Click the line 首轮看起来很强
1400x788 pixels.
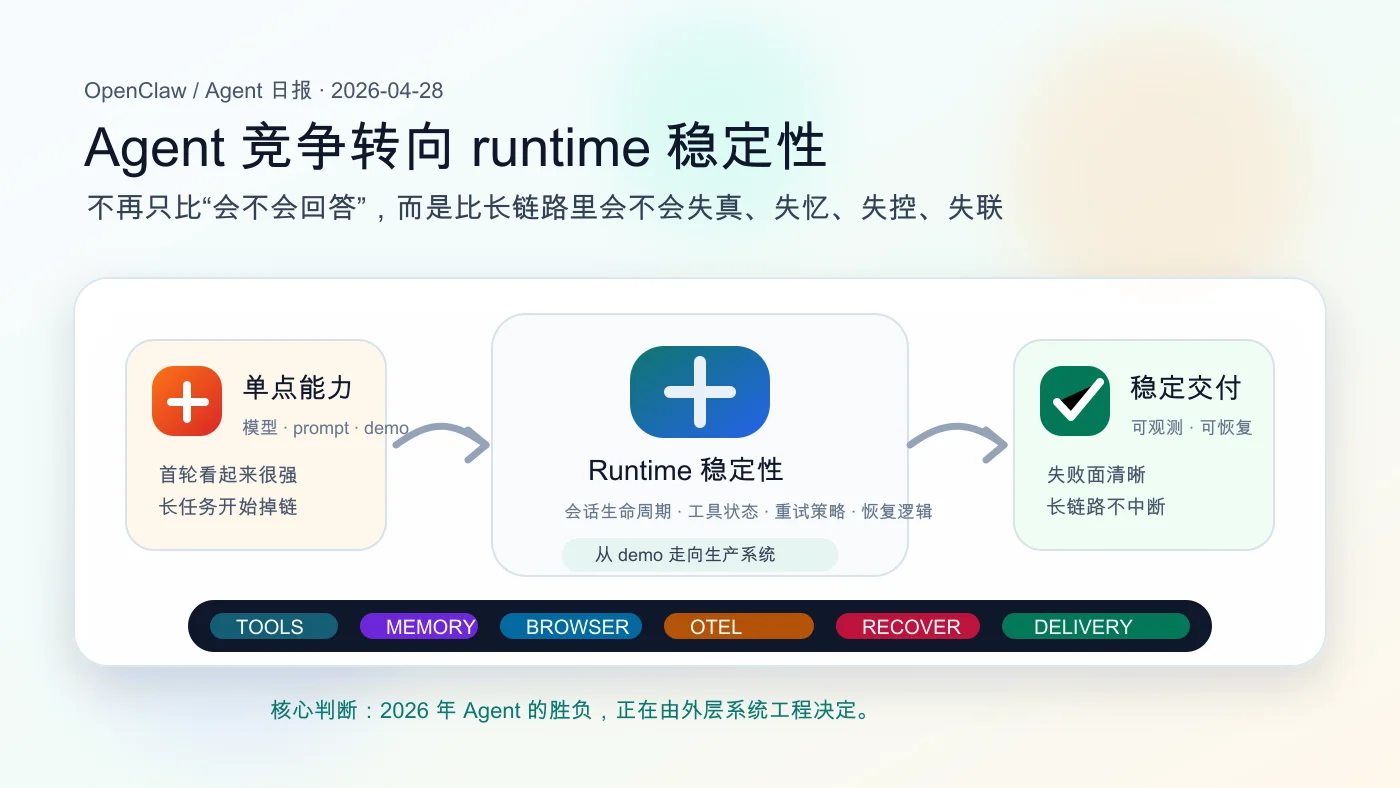click(x=228, y=475)
